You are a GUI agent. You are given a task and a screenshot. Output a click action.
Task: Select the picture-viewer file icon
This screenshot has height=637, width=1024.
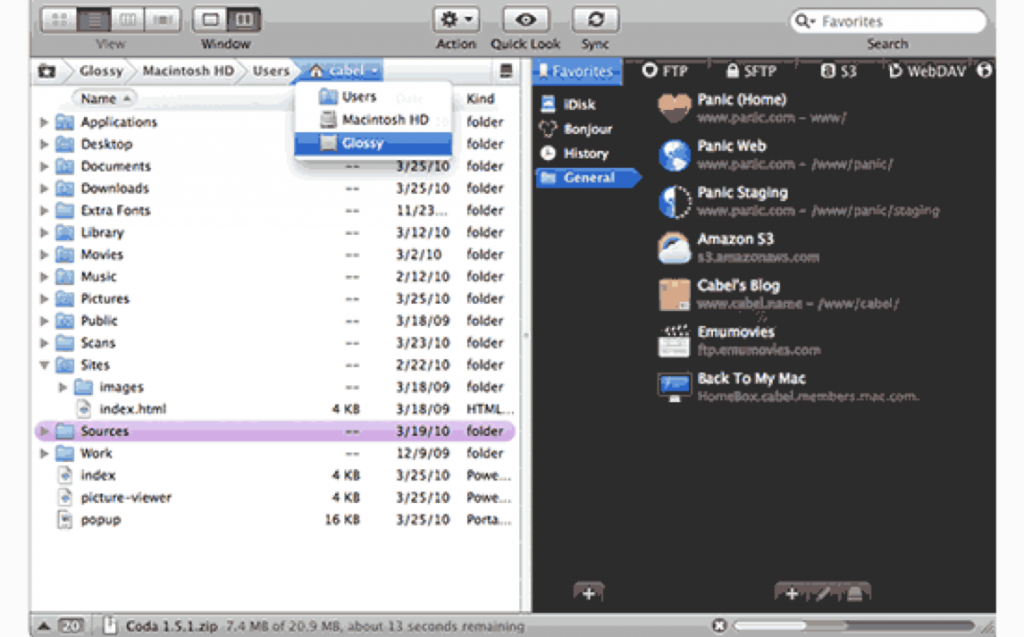click(65, 497)
